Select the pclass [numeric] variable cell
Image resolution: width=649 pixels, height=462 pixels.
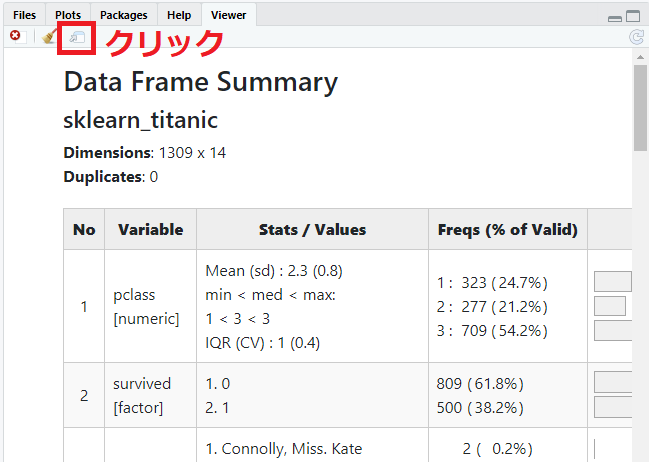tap(146, 306)
